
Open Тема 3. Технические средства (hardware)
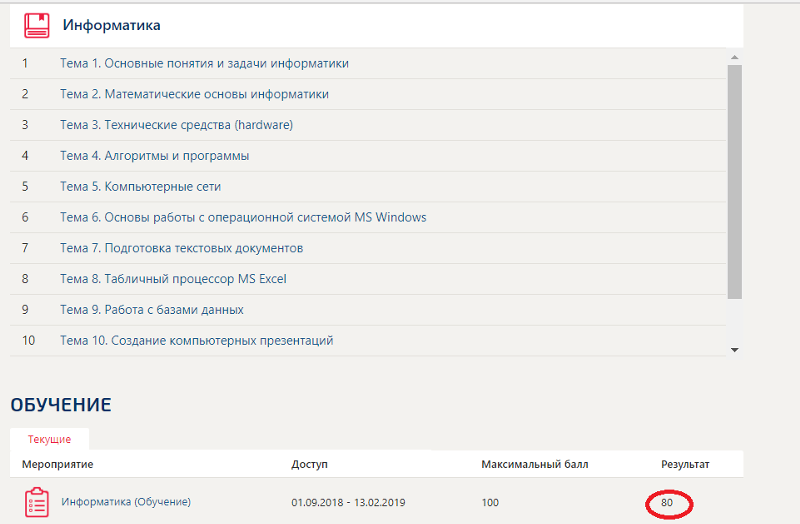coord(177,125)
